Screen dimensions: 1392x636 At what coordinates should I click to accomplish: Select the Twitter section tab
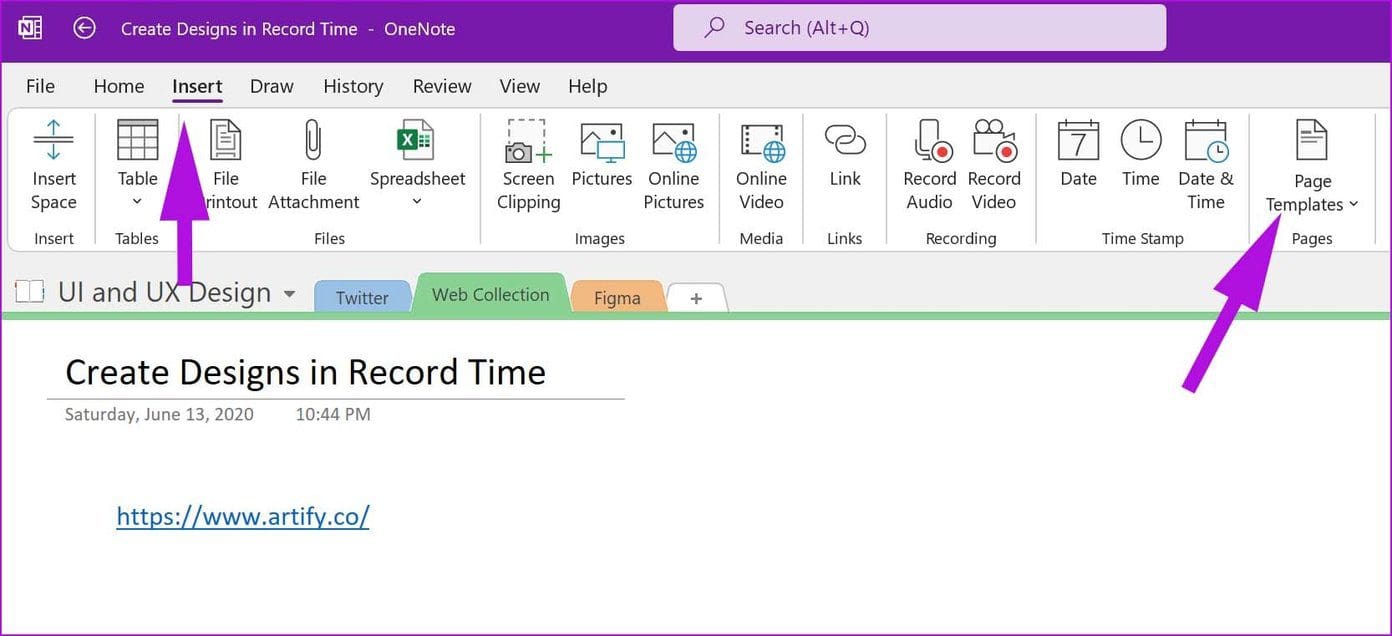[x=363, y=297]
